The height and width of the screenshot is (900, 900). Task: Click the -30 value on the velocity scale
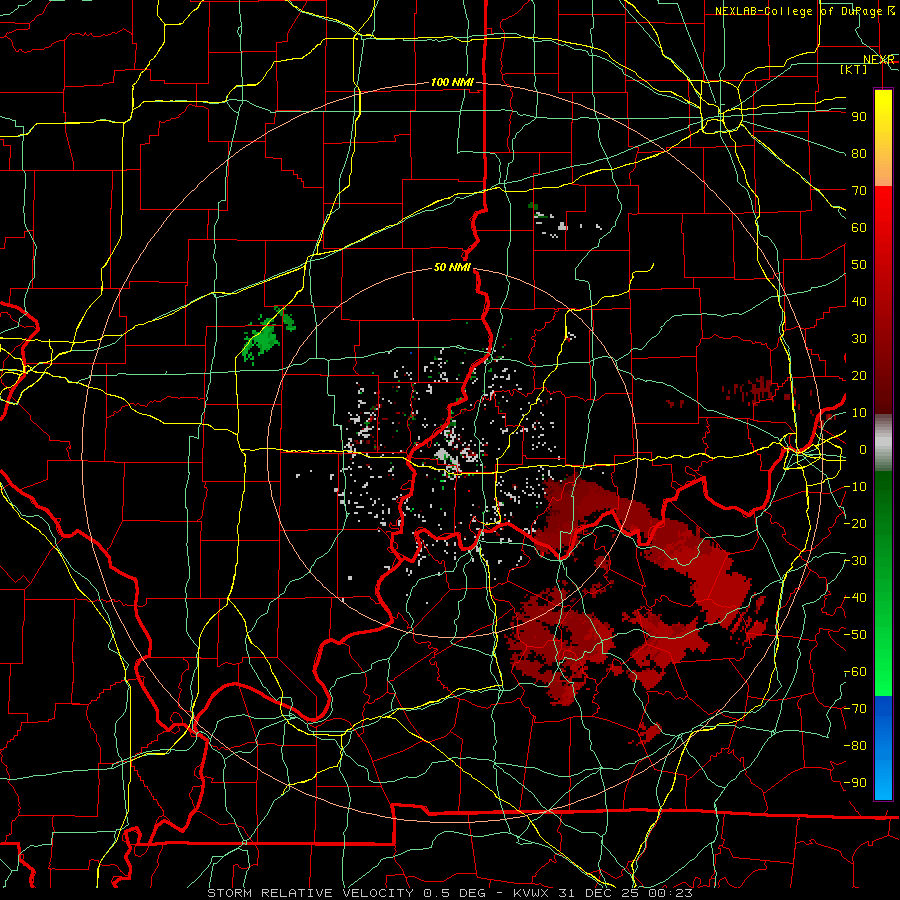pos(856,561)
